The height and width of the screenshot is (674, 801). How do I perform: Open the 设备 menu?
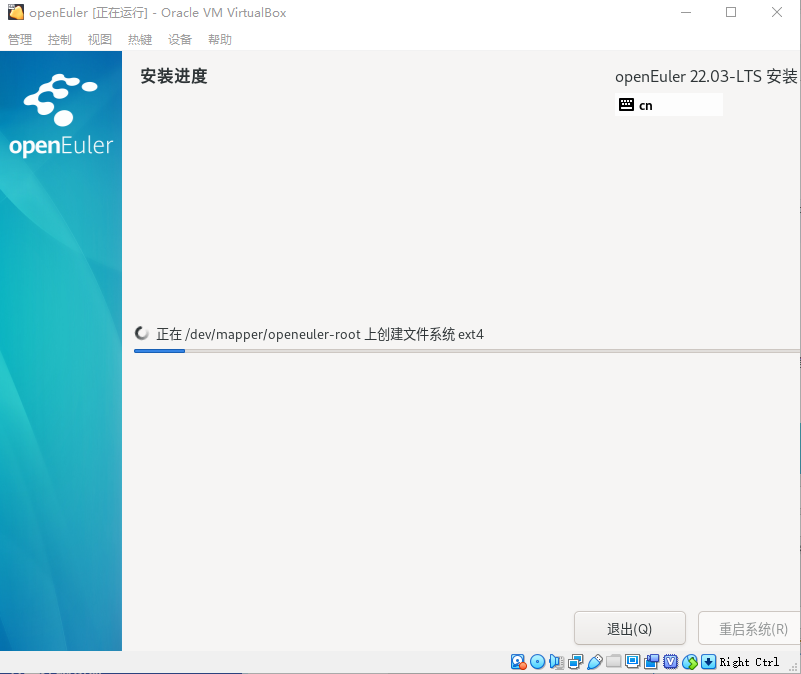coord(180,39)
